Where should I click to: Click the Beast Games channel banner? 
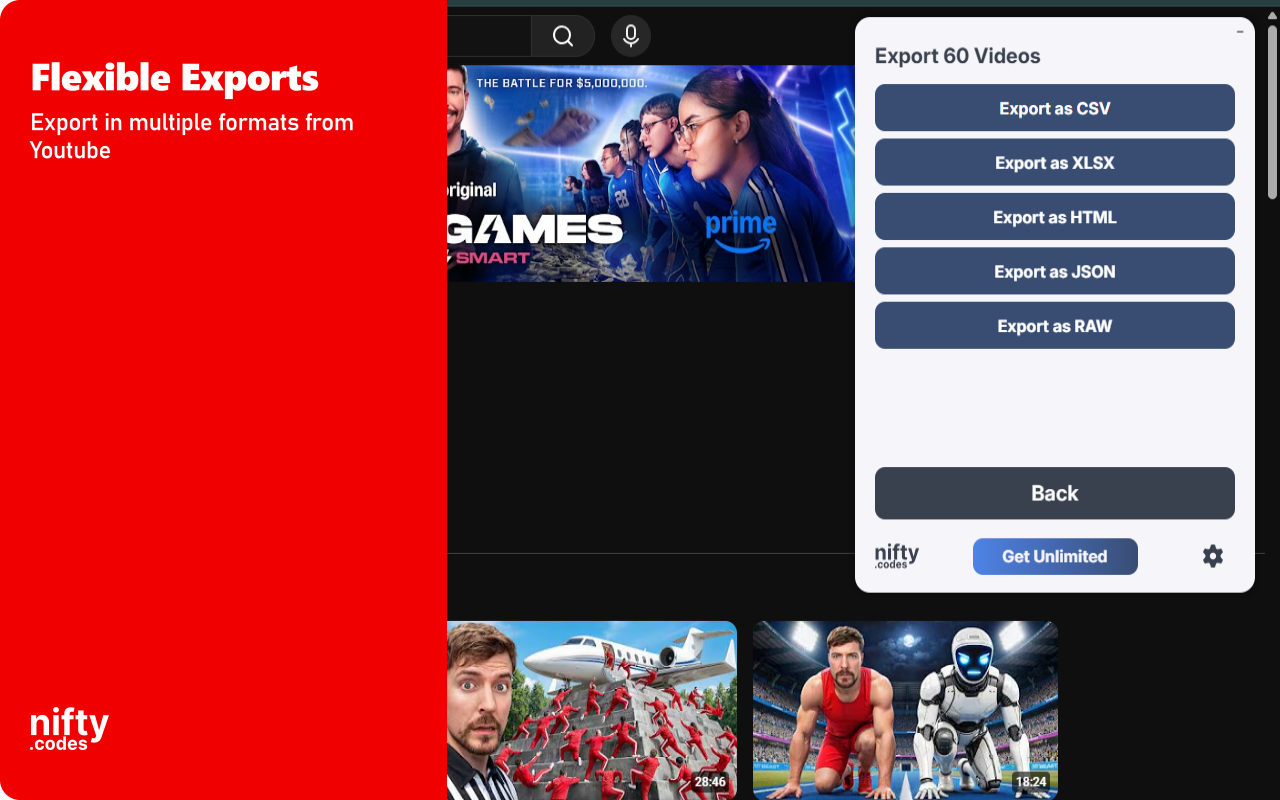pos(650,175)
